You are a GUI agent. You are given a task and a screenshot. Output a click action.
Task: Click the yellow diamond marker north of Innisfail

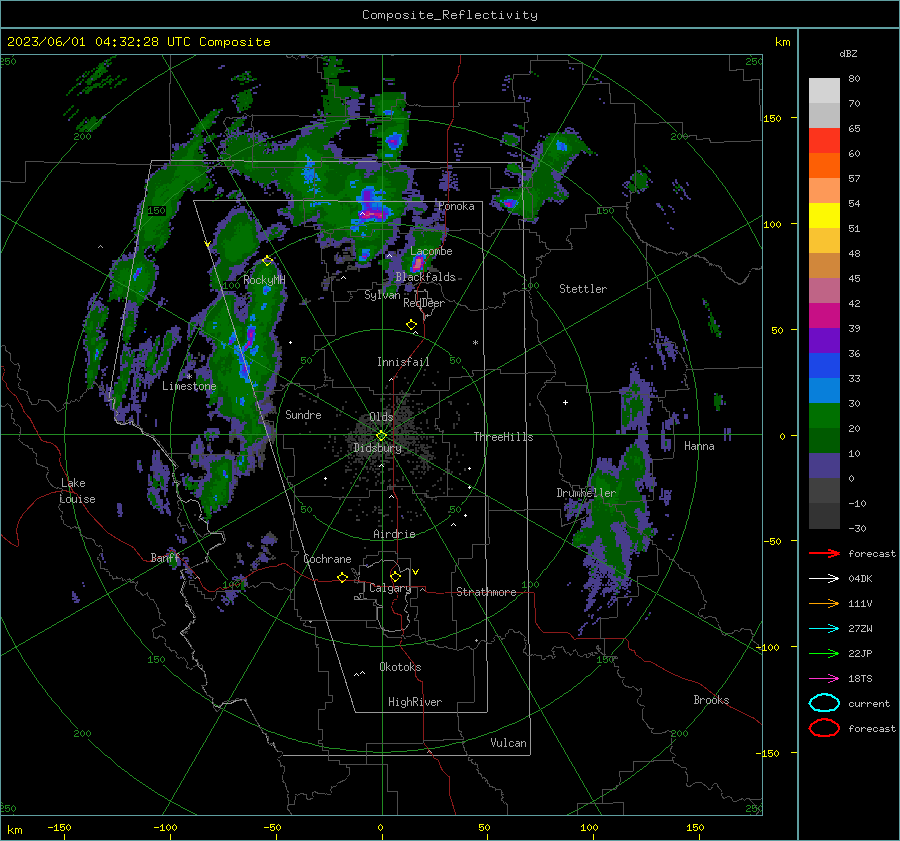(411, 325)
